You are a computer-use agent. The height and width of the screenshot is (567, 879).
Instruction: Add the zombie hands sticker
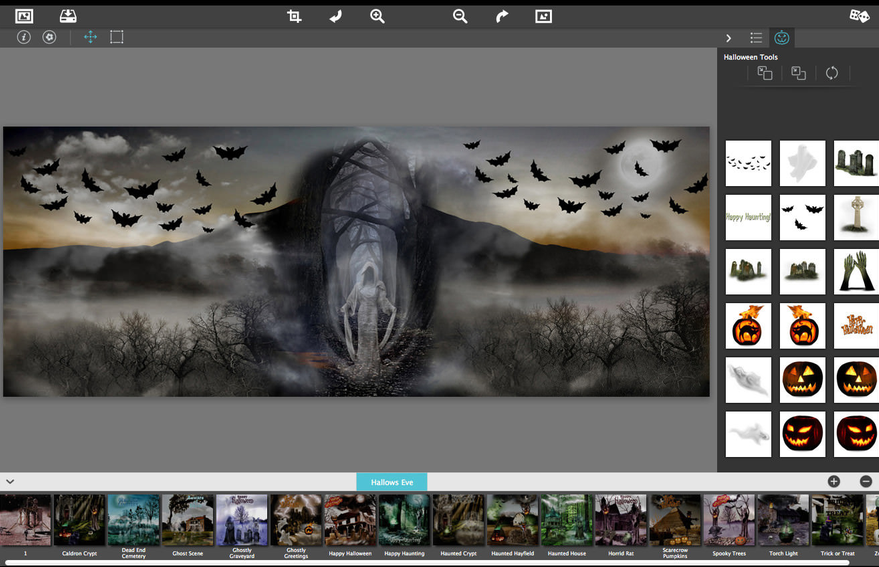point(856,271)
